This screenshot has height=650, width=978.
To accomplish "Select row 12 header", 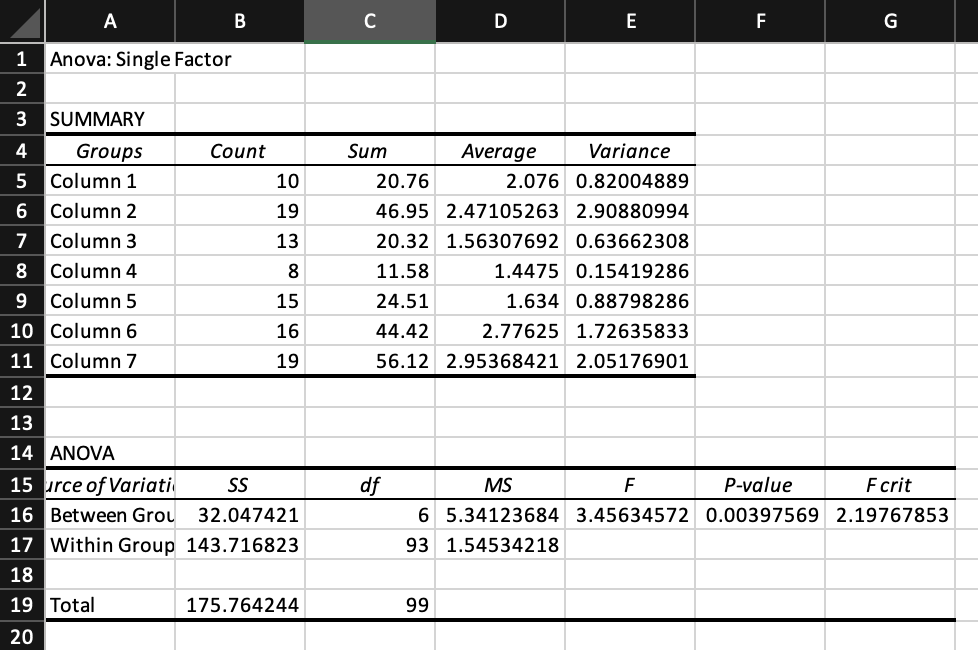I will pyautogui.click(x=22, y=392).
